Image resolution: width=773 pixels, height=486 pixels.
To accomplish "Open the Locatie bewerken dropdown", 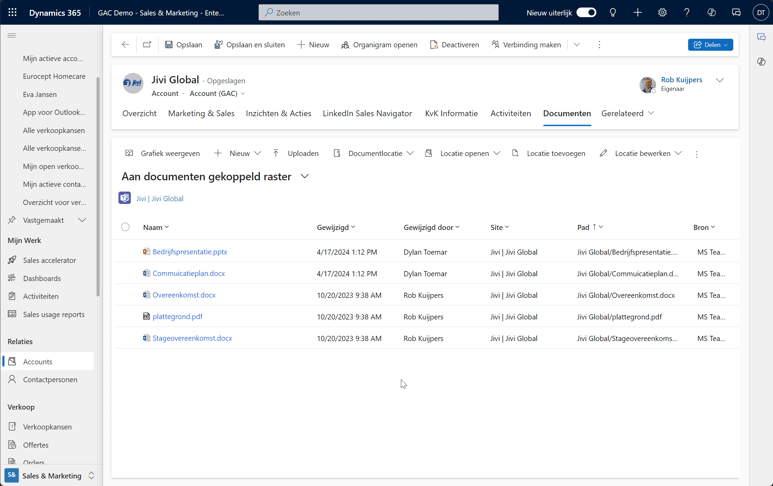I will tap(640, 153).
